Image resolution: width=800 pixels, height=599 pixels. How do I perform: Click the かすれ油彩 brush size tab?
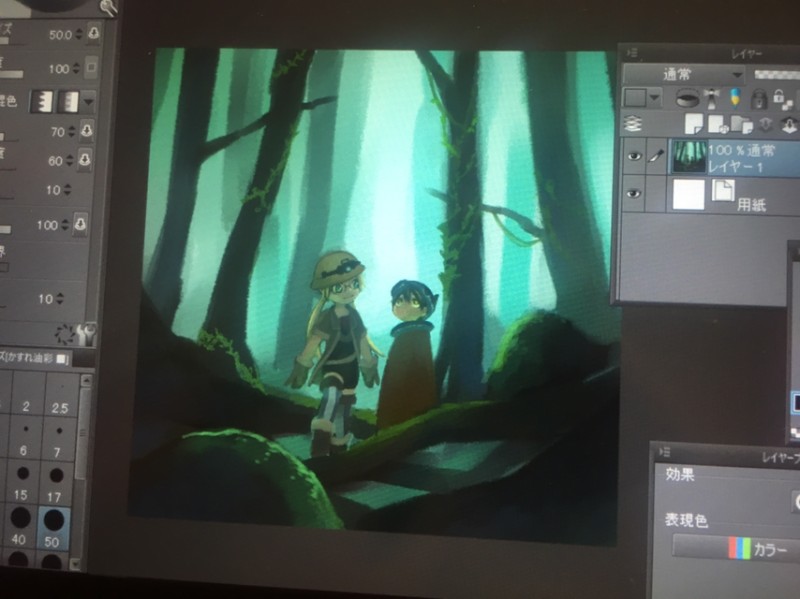coord(34,358)
